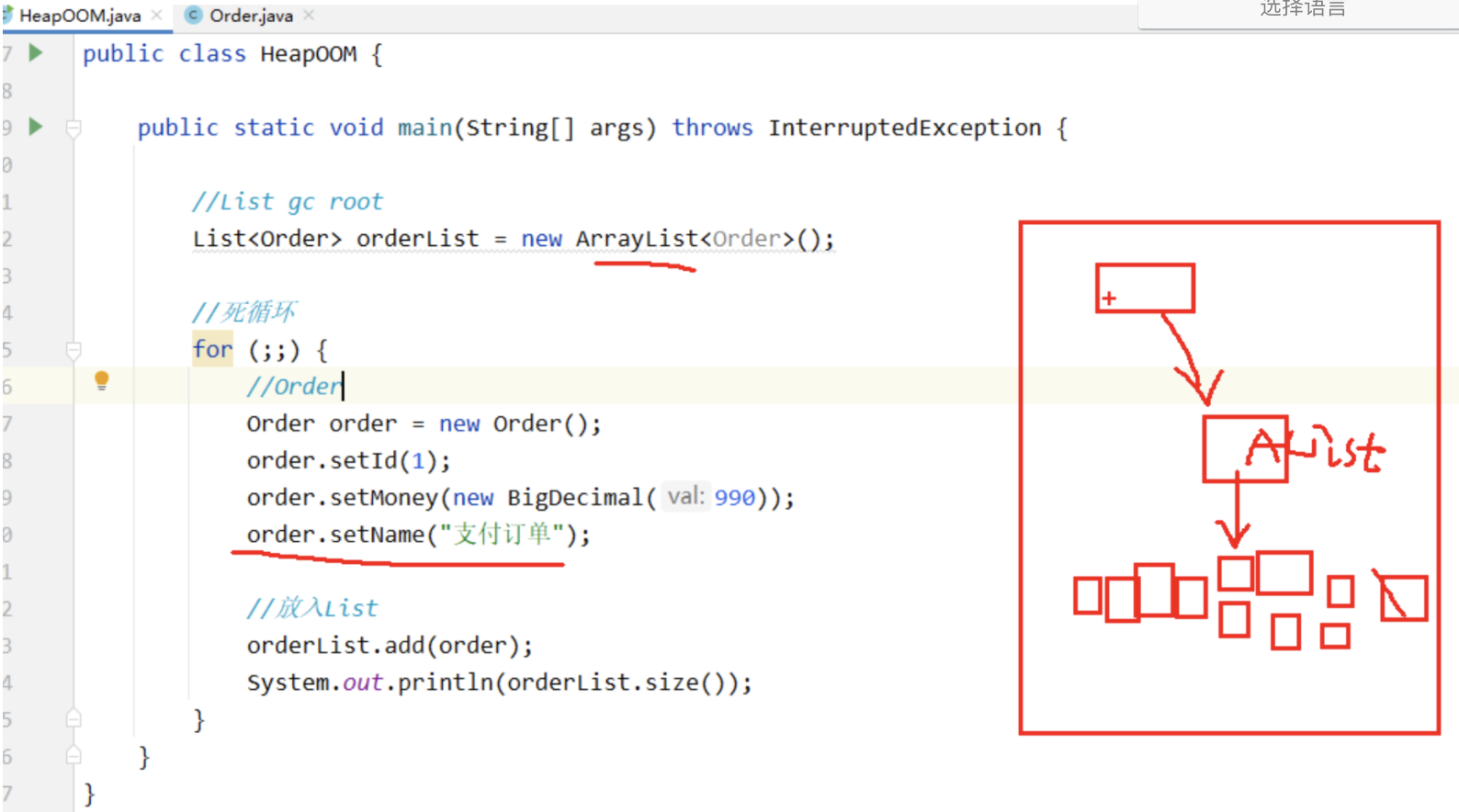Click 'orderList.add(order)' statement
This screenshot has width=1459, height=812.
[390, 645]
